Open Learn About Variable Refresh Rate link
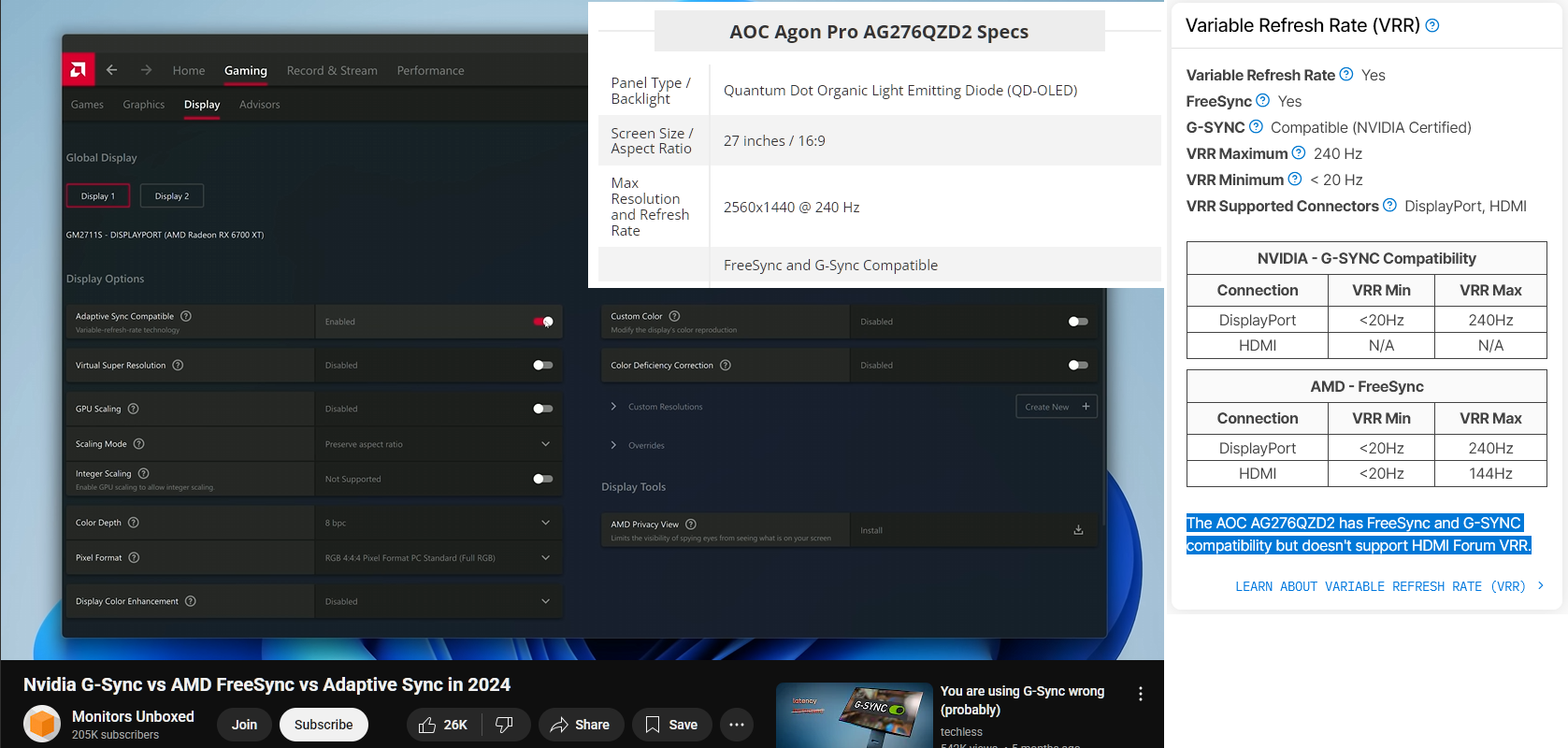 1389,586
